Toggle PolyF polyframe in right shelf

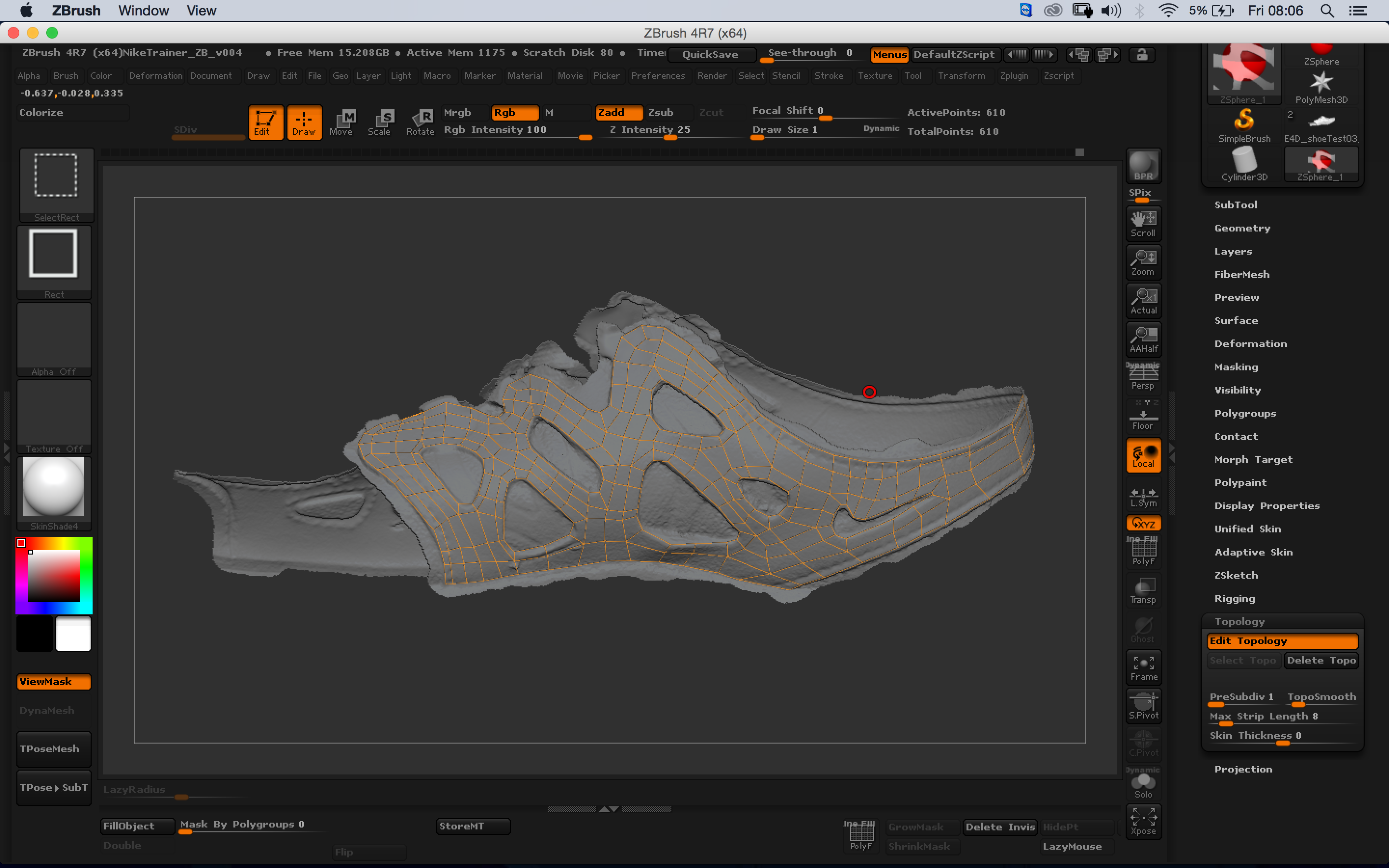click(1144, 551)
